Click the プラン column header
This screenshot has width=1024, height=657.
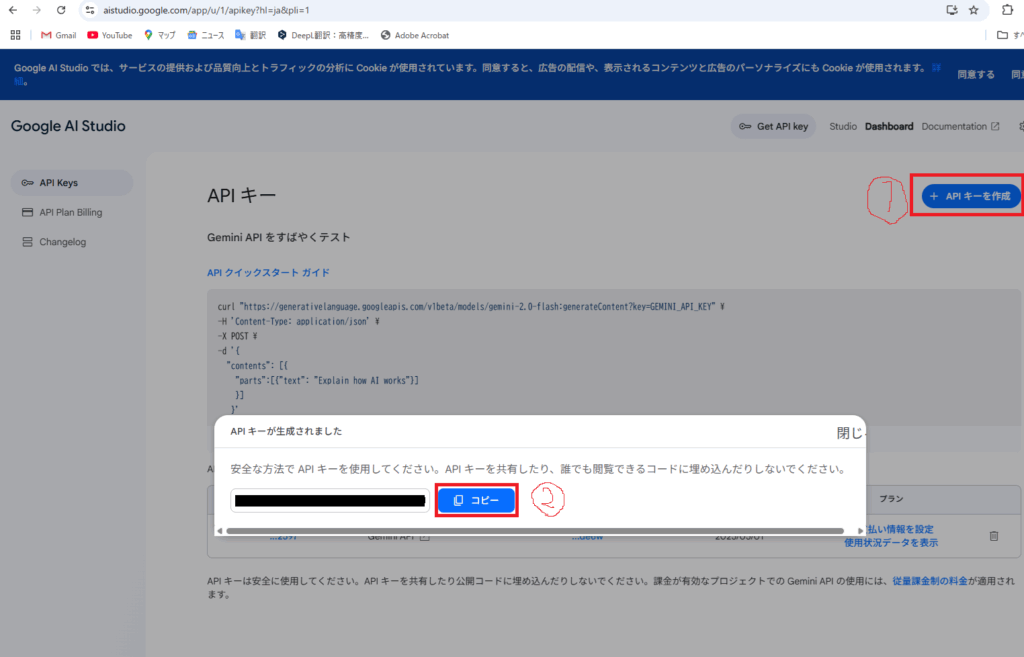(891, 499)
